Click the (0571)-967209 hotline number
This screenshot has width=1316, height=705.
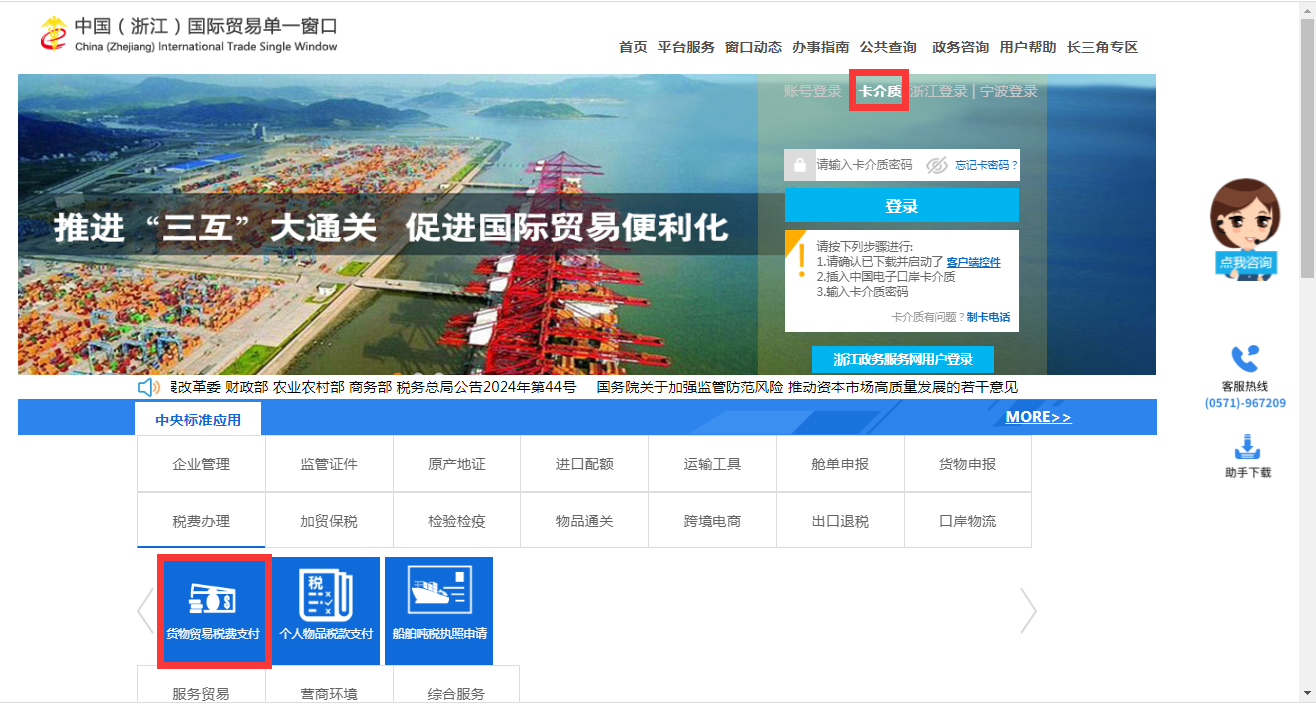(x=1245, y=403)
